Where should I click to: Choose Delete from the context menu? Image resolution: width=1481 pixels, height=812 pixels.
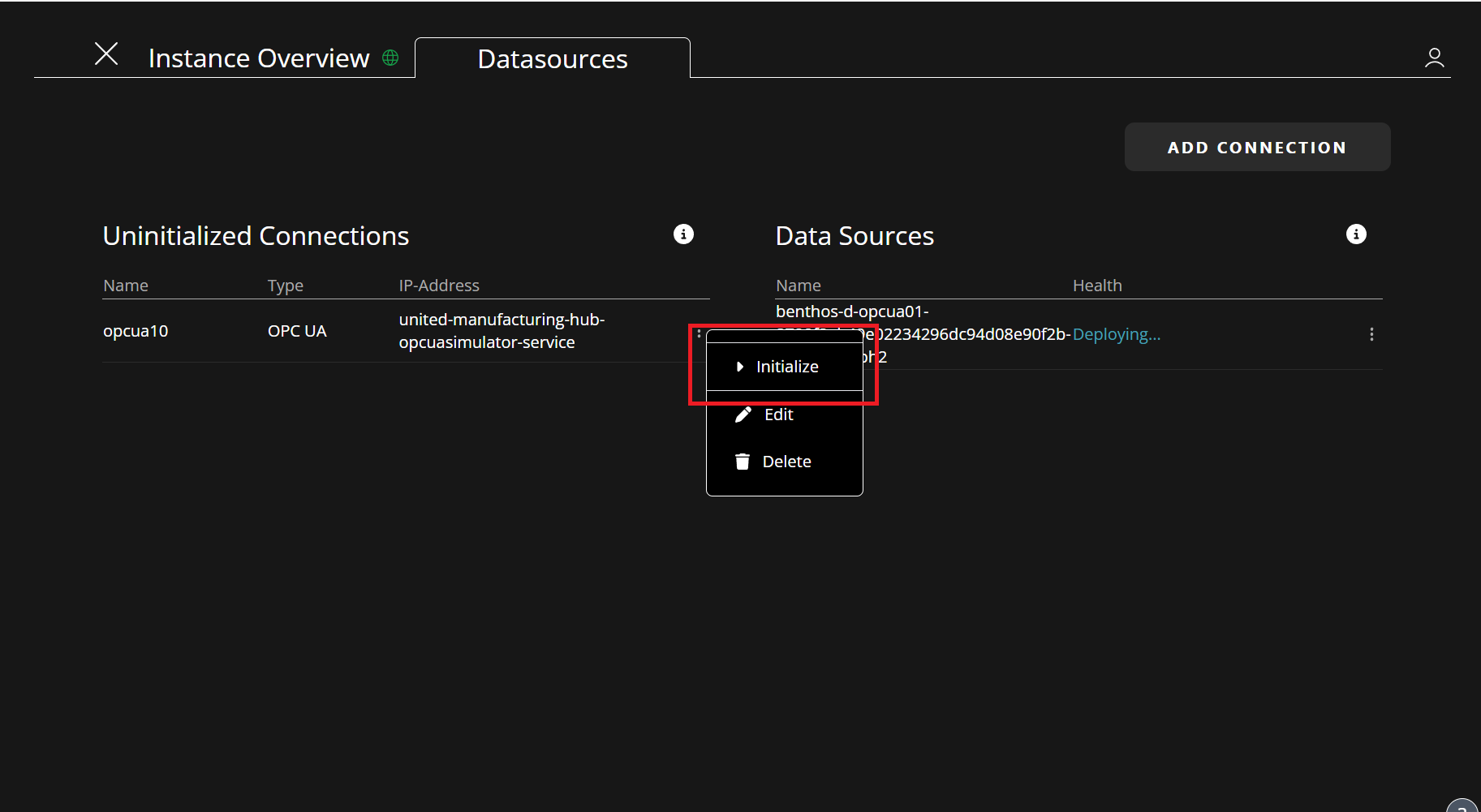[x=786, y=462]
